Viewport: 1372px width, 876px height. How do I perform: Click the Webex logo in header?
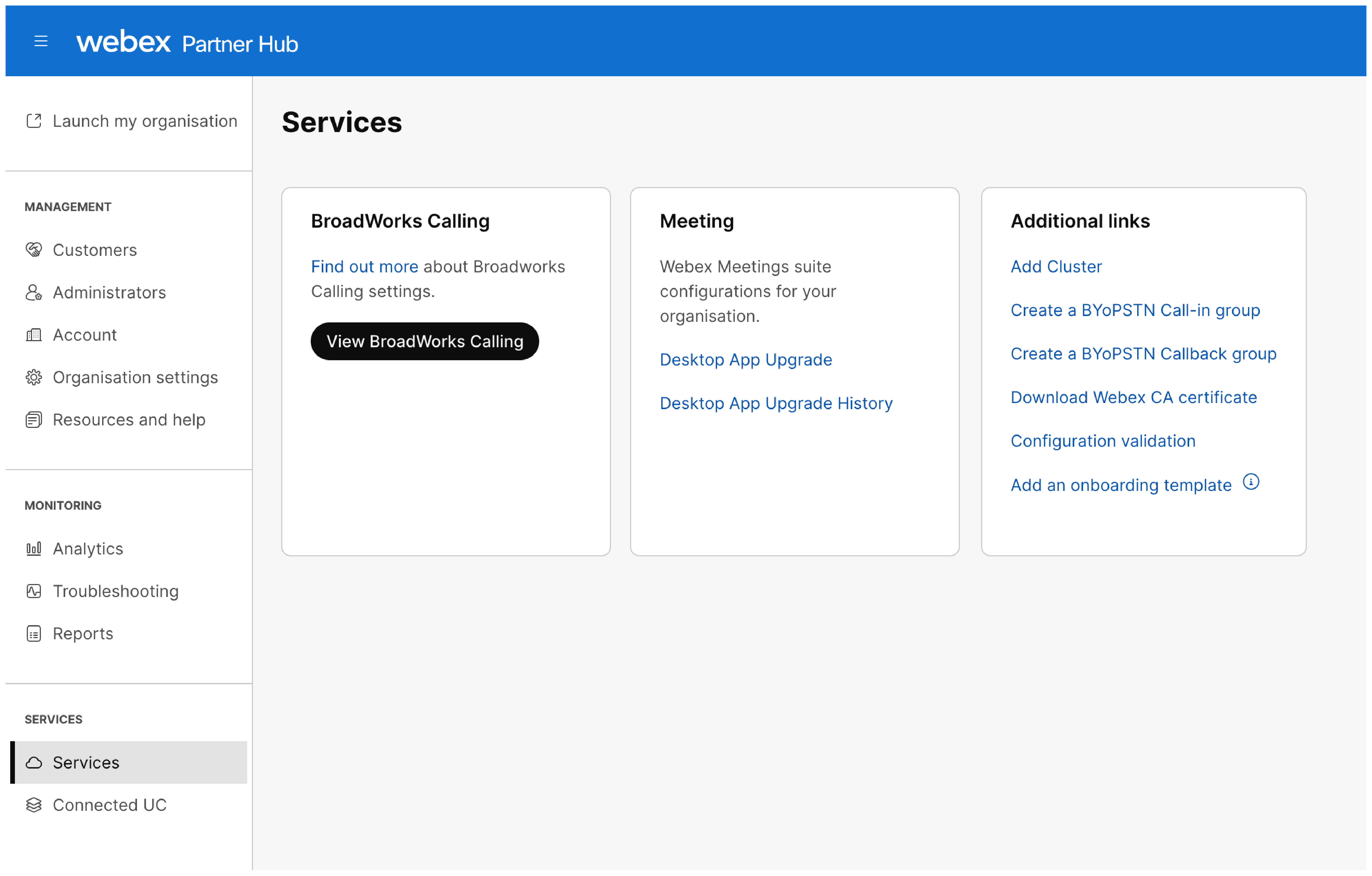coord(123,42)
